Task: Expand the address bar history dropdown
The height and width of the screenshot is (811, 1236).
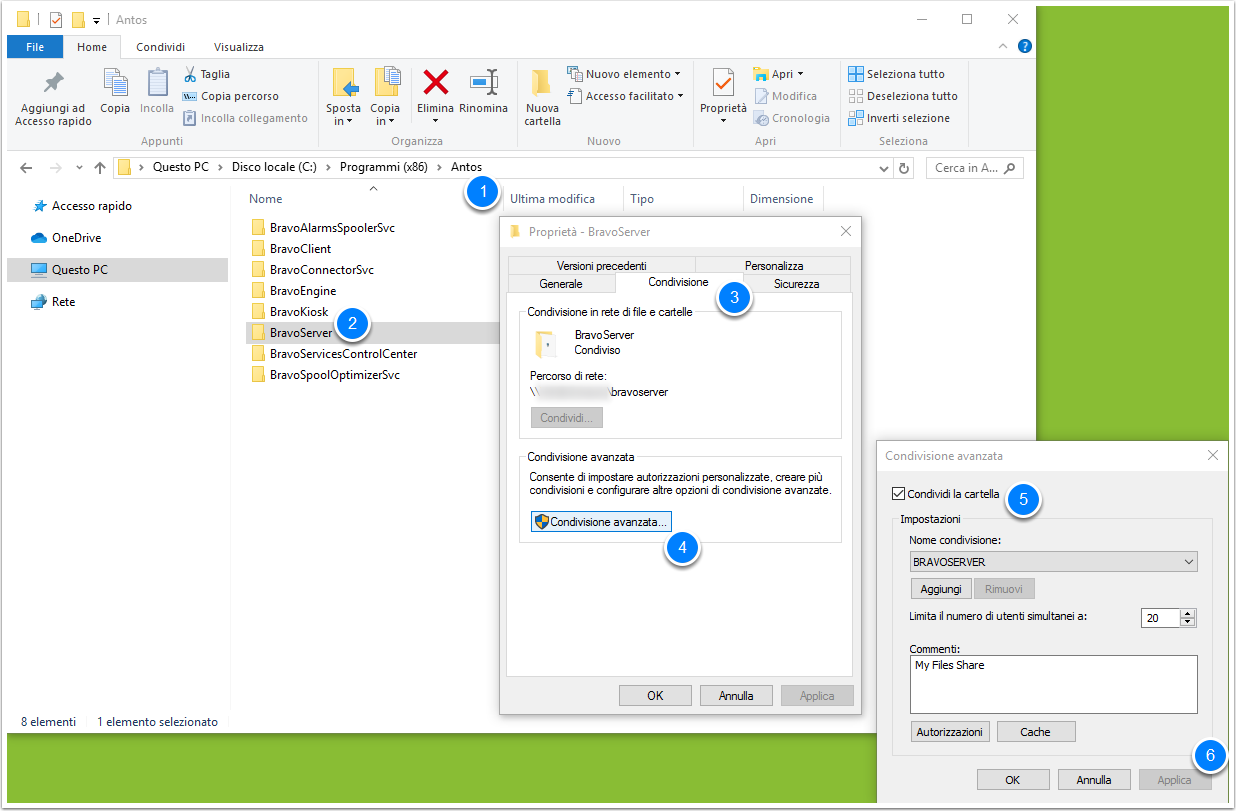Action: 883,168
